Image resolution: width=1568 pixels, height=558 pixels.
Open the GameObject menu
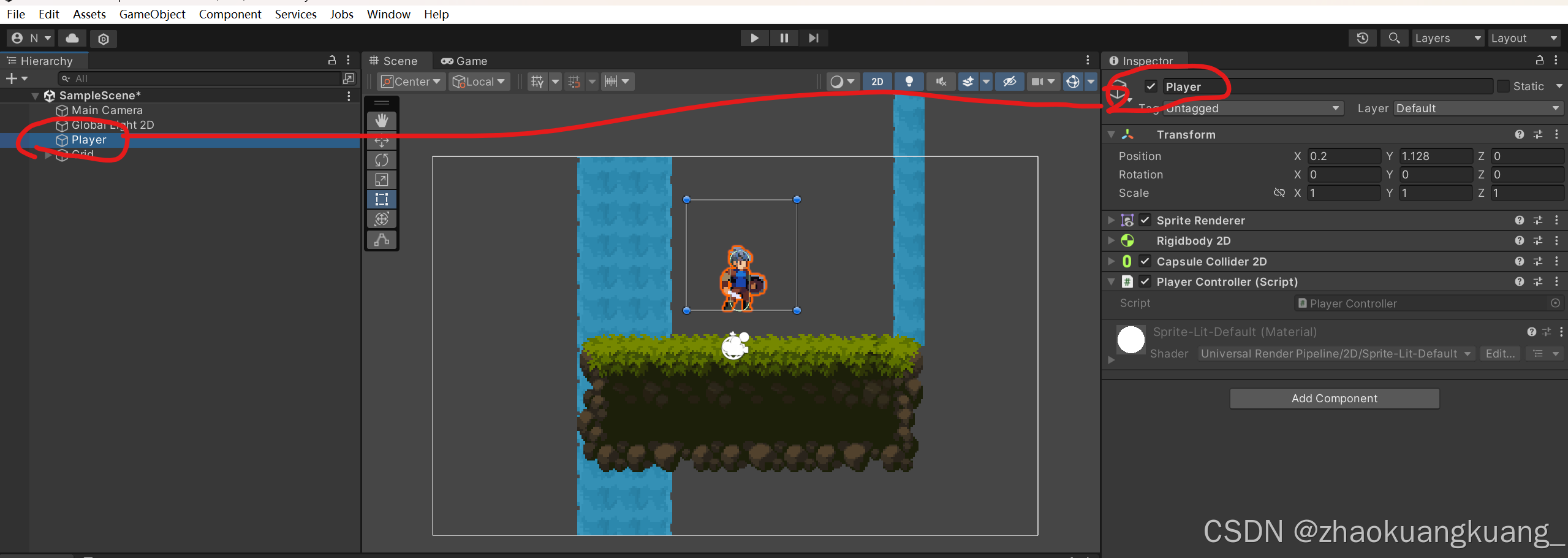(152, 14)
